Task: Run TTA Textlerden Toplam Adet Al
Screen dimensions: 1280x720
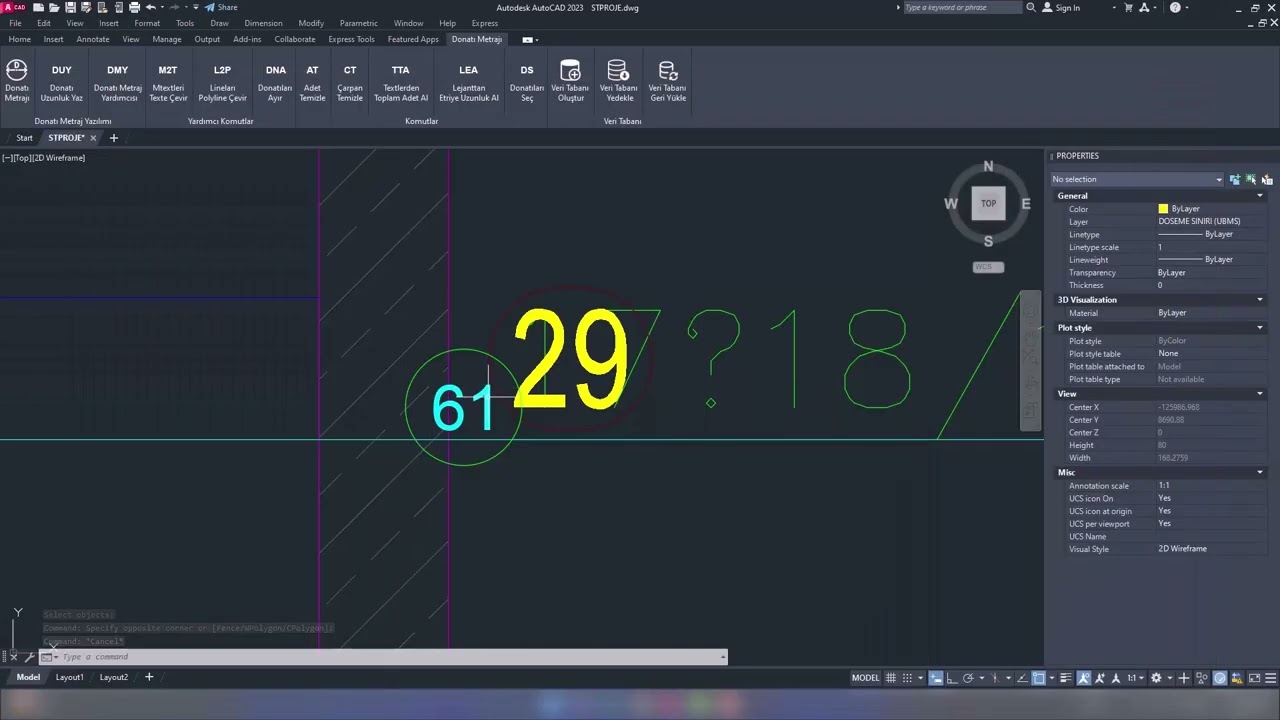Action: [401, 83]
